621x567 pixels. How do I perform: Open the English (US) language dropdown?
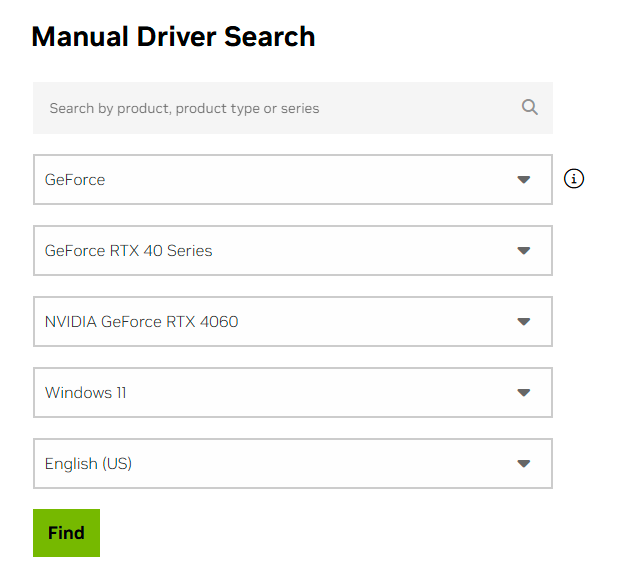pos(293,463)
